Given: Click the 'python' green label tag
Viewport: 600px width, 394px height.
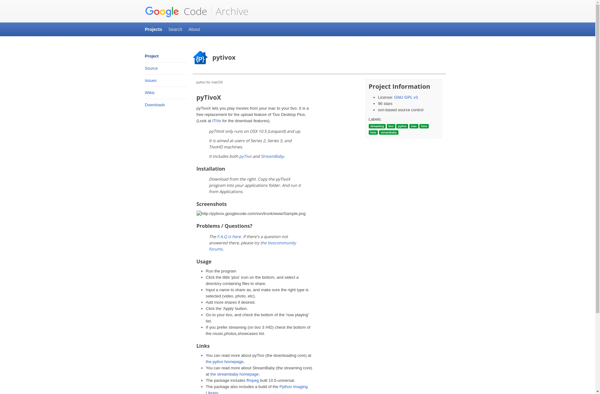Looking at the screenshot, I should (402, 126).
